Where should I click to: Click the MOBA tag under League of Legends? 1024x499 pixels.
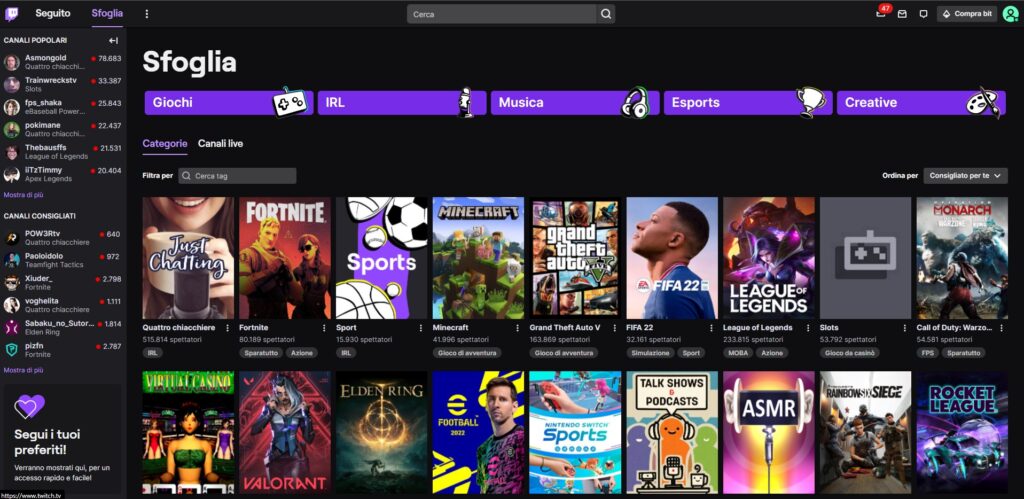point(738,353)
